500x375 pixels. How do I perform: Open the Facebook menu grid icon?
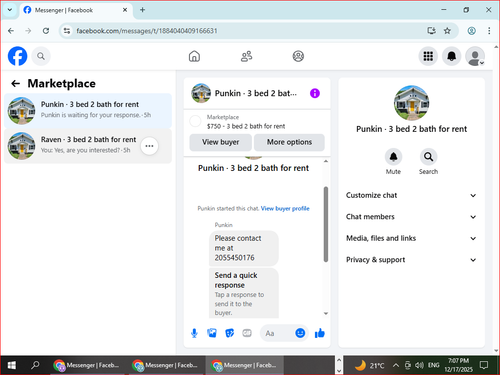428,56
